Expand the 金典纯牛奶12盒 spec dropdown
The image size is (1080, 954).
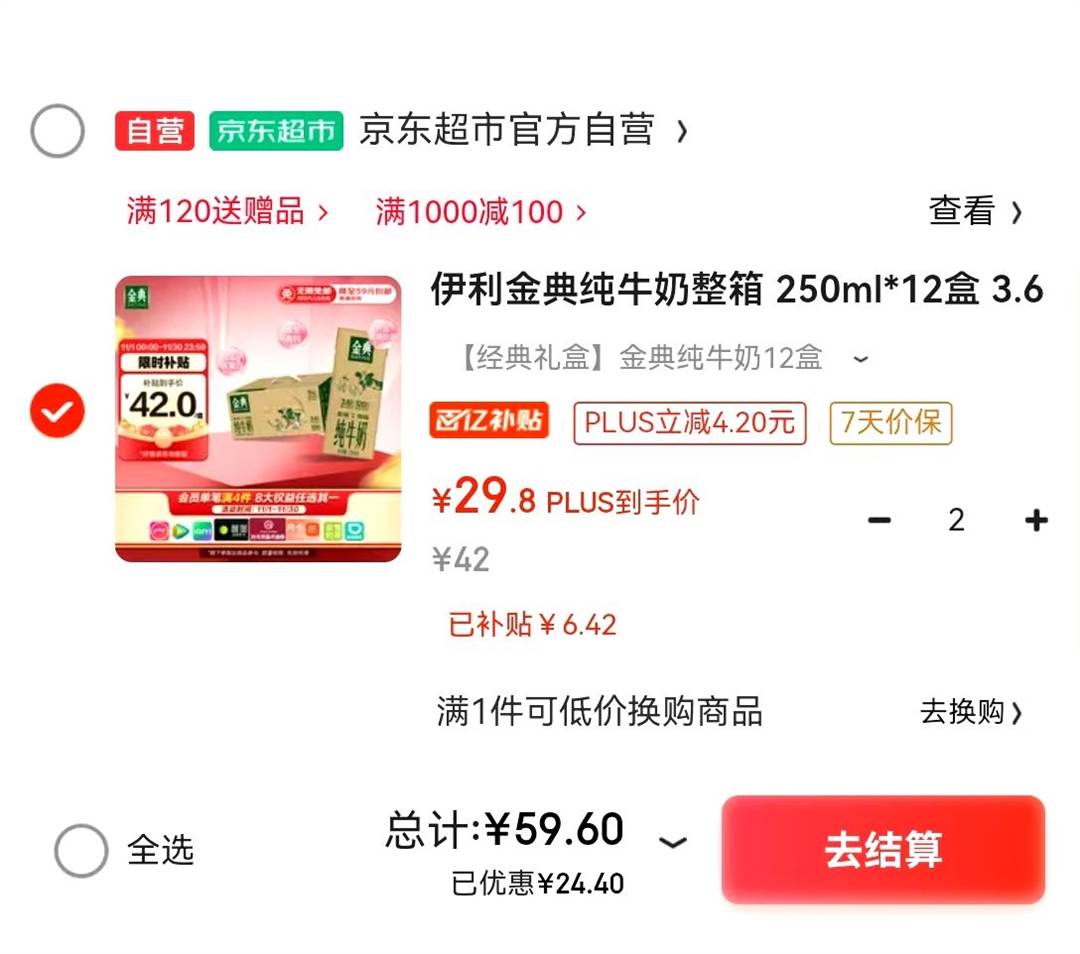click(x=860, y=359)
